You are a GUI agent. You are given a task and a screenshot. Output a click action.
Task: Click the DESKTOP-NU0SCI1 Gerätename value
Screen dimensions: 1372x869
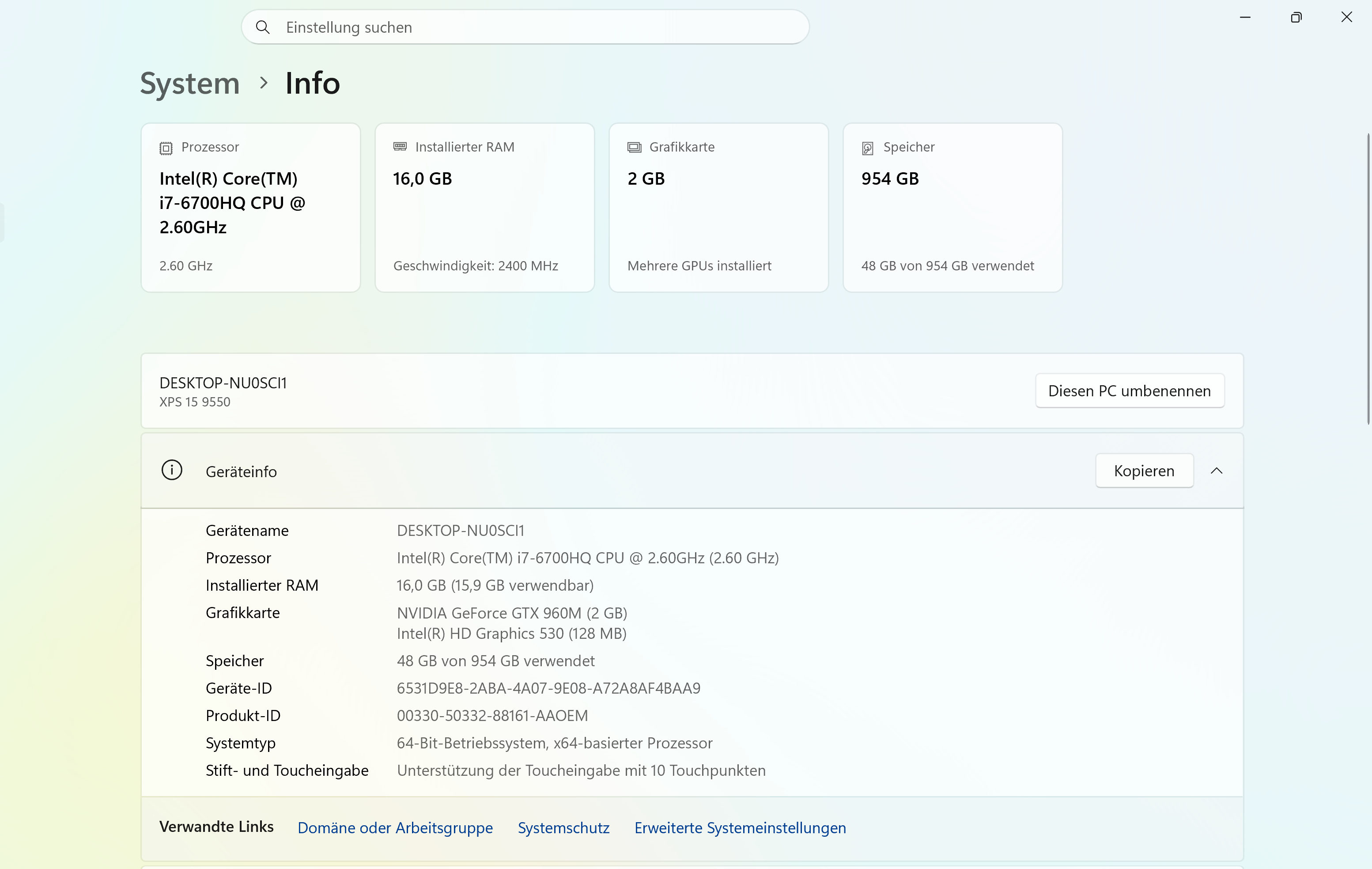(x=461, y=530)
